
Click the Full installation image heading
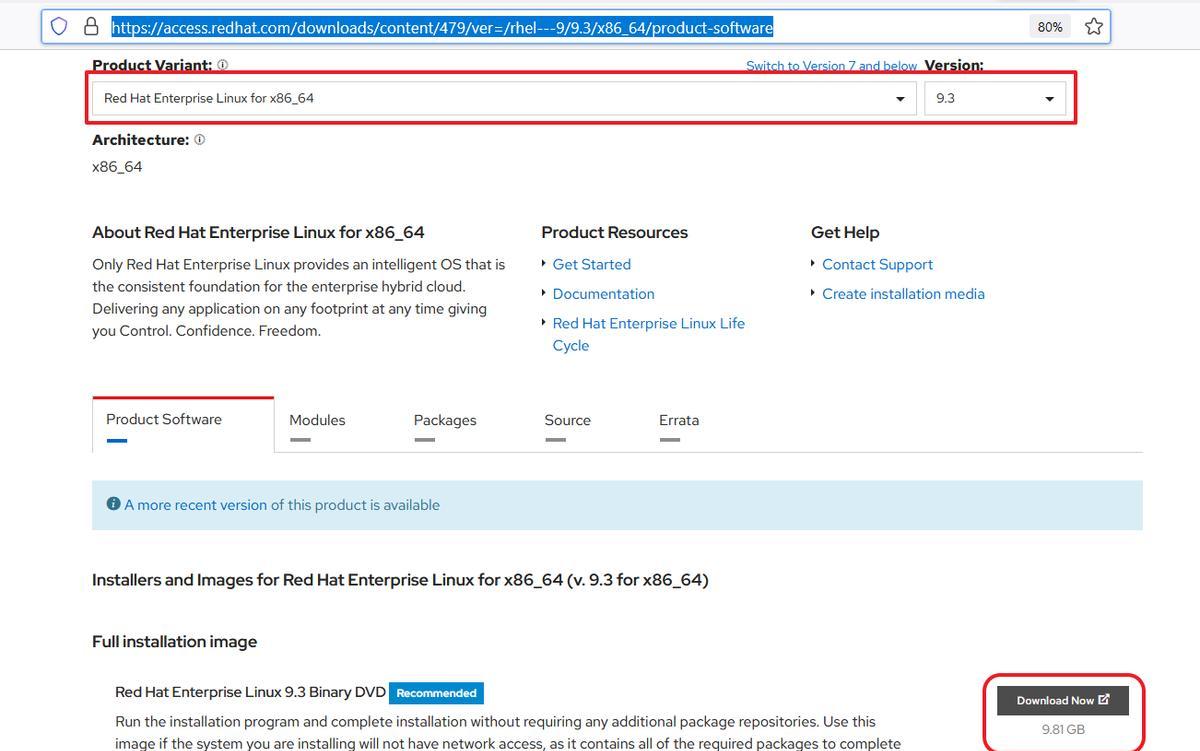[x=174, y=641]
